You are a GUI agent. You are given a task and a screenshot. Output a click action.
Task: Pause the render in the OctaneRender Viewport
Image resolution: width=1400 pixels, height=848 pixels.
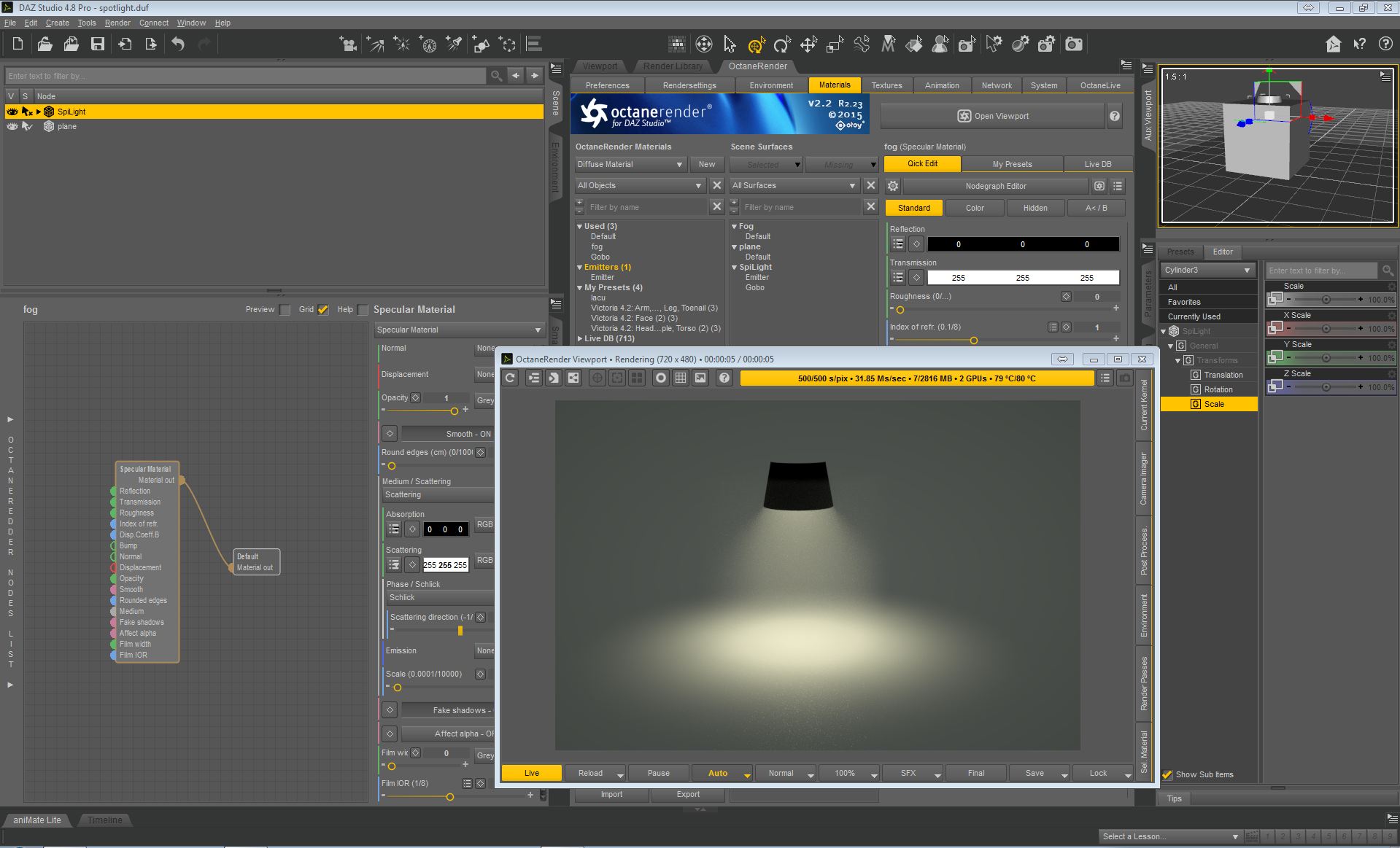pyautogui.click(x=658, y=773)
